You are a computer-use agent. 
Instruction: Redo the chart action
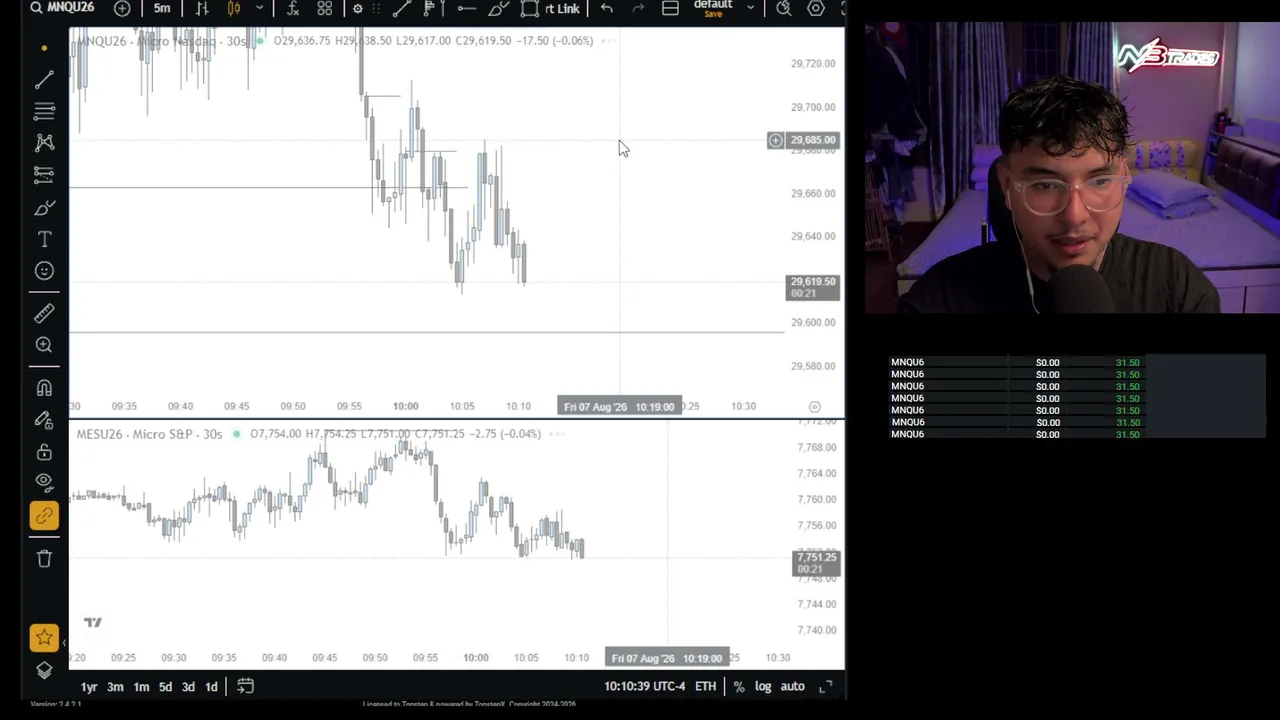(x=638, y=8)
